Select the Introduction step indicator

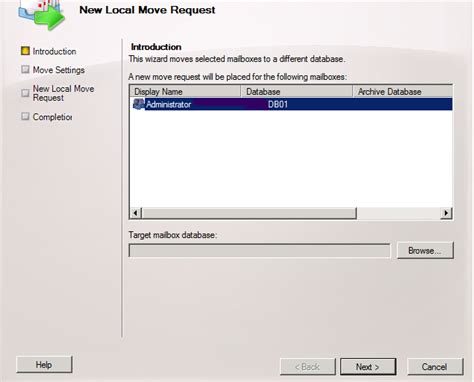(x=25, y=51)
